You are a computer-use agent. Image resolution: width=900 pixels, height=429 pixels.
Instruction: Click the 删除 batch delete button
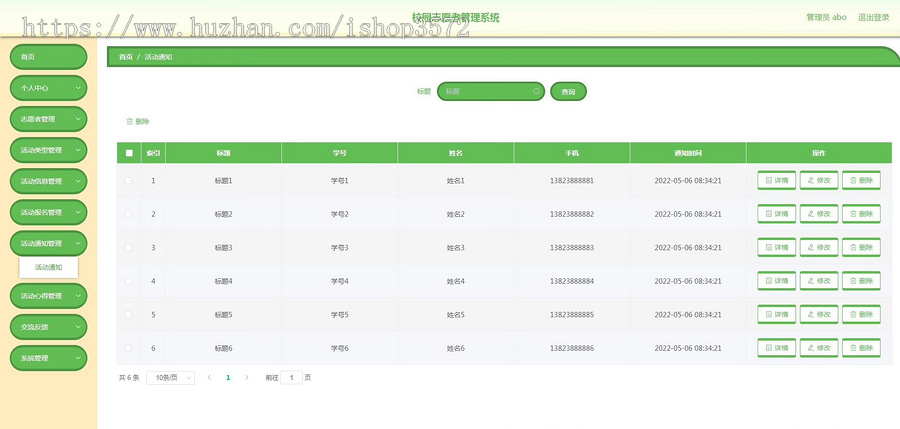pyautogui.click(x=138, y=122)
